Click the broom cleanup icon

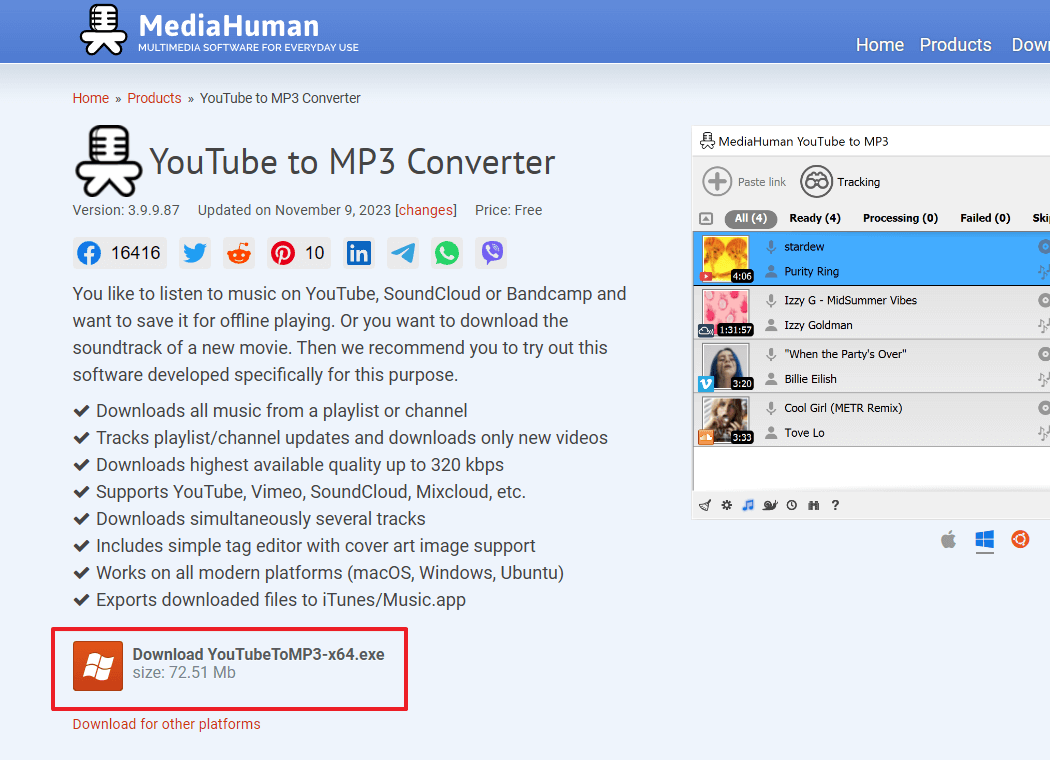705,505
